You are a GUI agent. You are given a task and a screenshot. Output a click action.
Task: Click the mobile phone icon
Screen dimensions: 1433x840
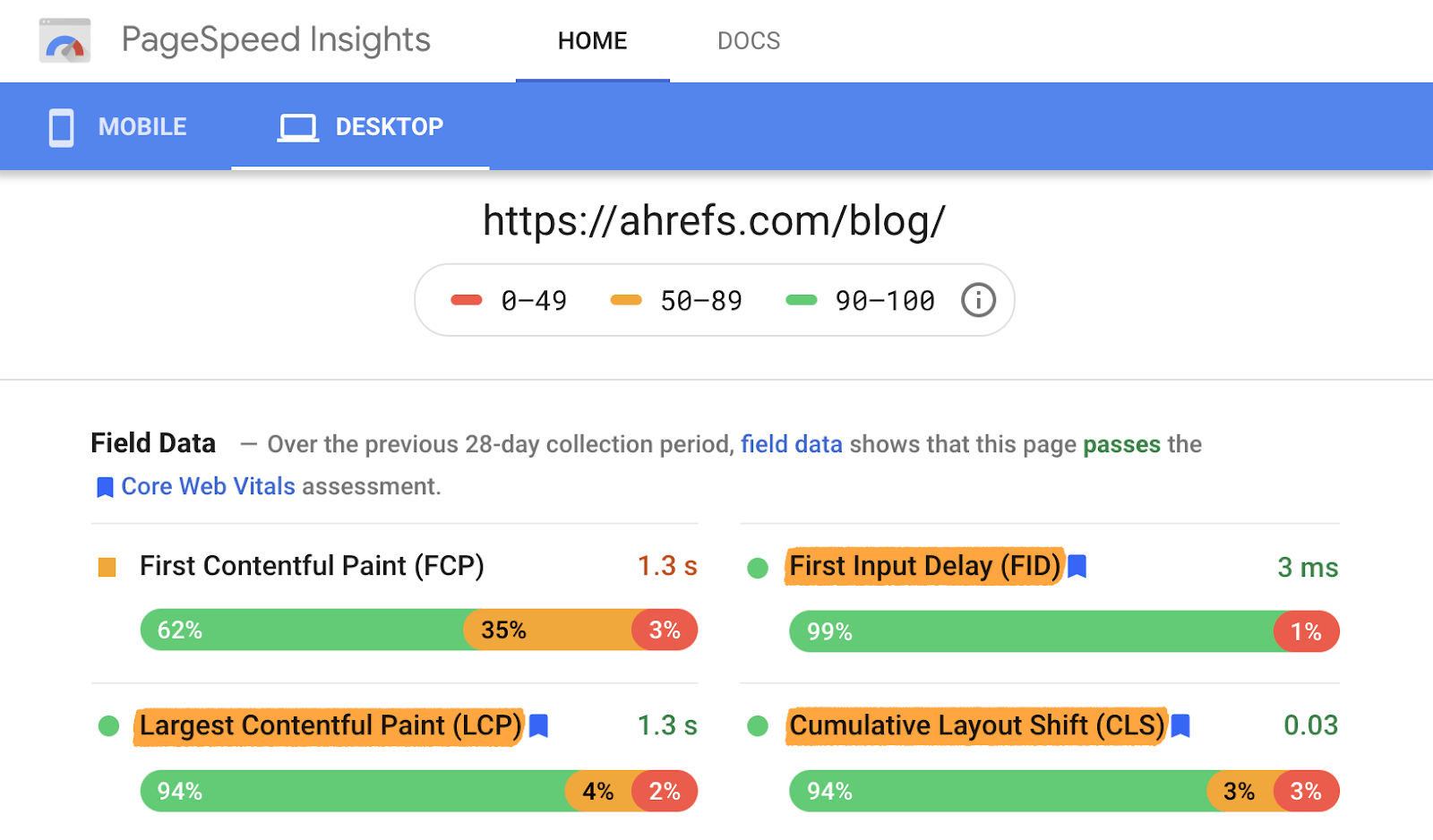pyautogui.click(x=61, y=127)
